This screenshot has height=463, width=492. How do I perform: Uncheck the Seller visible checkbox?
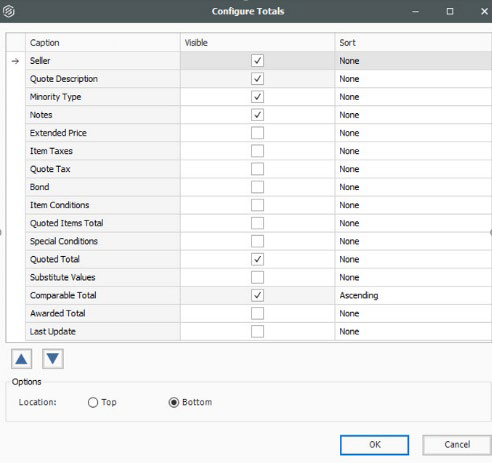point(257,61)
